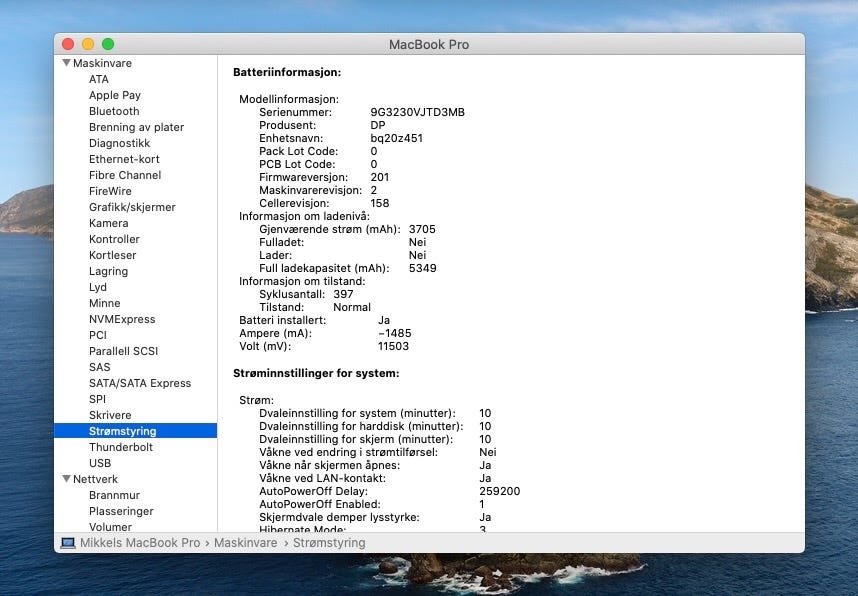Screen dimensions: 858x596
Task: Click Skjermdvale demper lysstyrke row
Action: [375, 518]
